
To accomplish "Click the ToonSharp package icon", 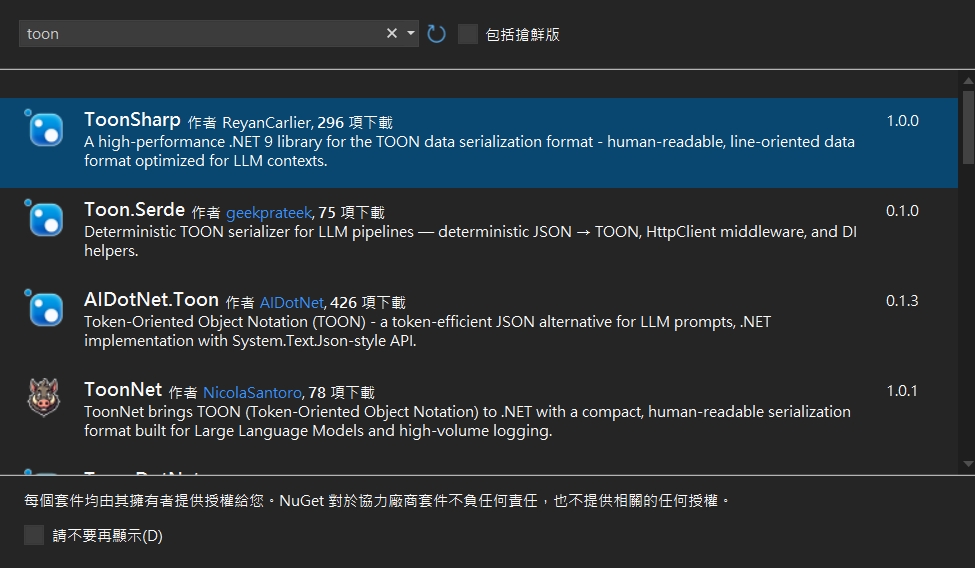I will [x=45, y=129].
